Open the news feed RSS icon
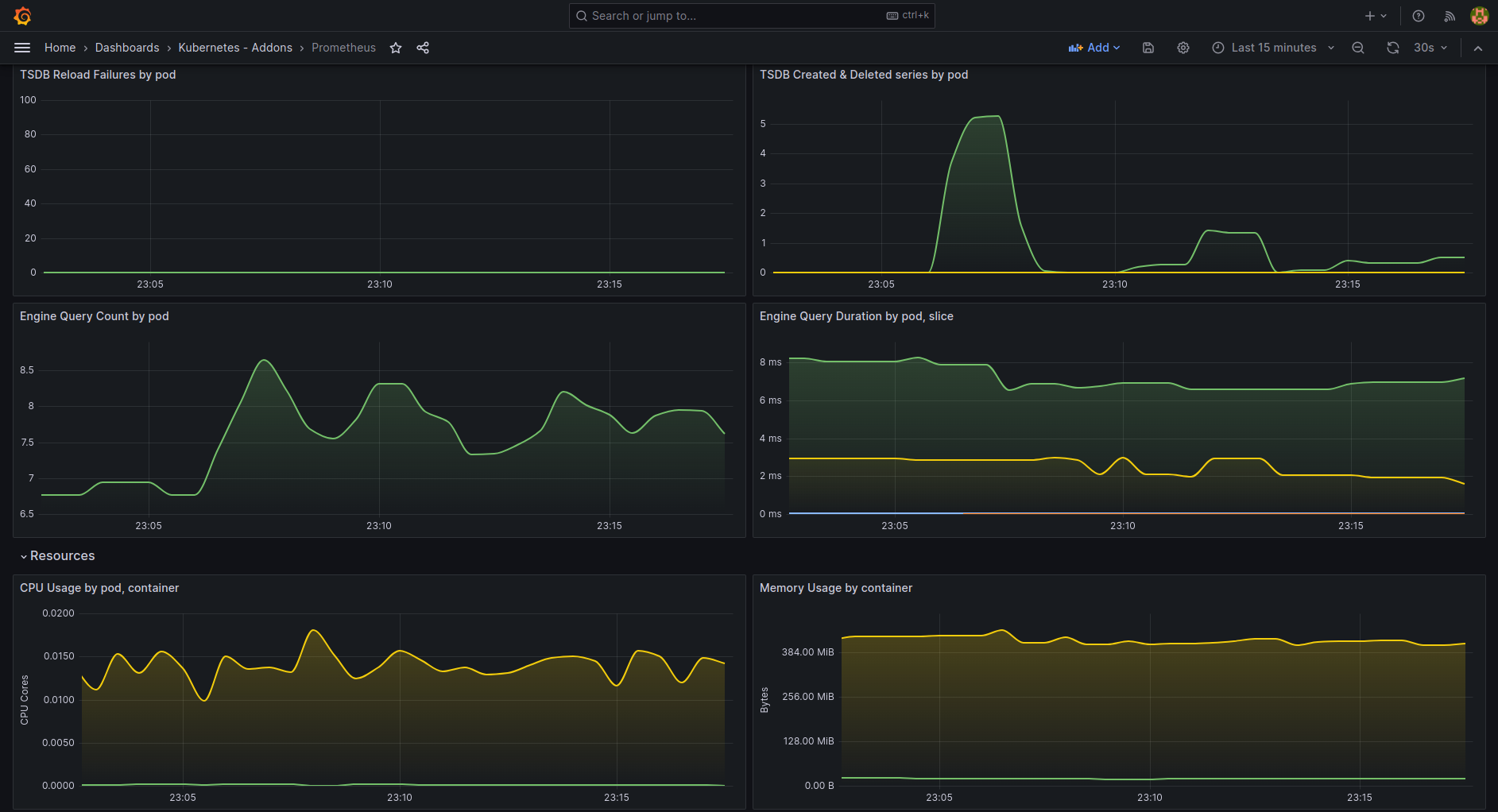Screen dimensions: 1498x812 [1450, 16]
